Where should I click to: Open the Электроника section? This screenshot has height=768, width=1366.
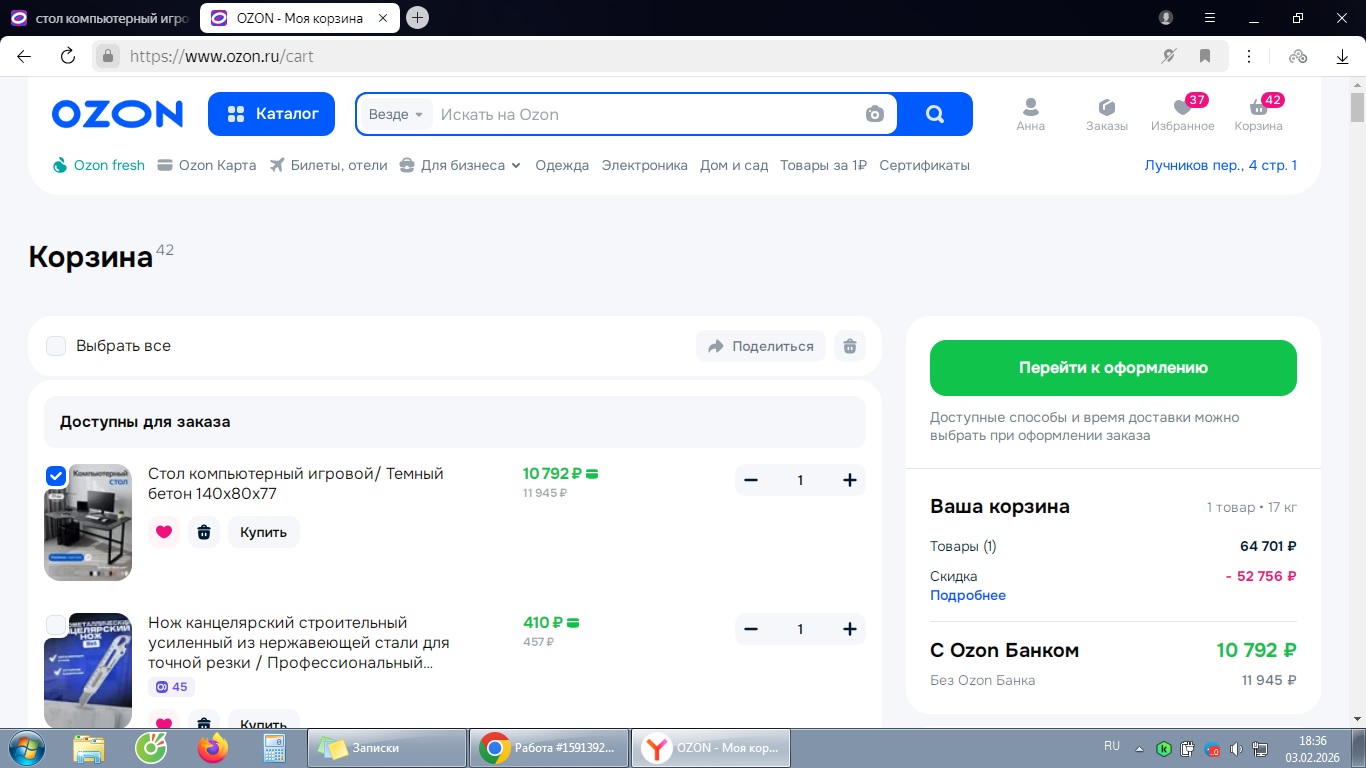645,166
